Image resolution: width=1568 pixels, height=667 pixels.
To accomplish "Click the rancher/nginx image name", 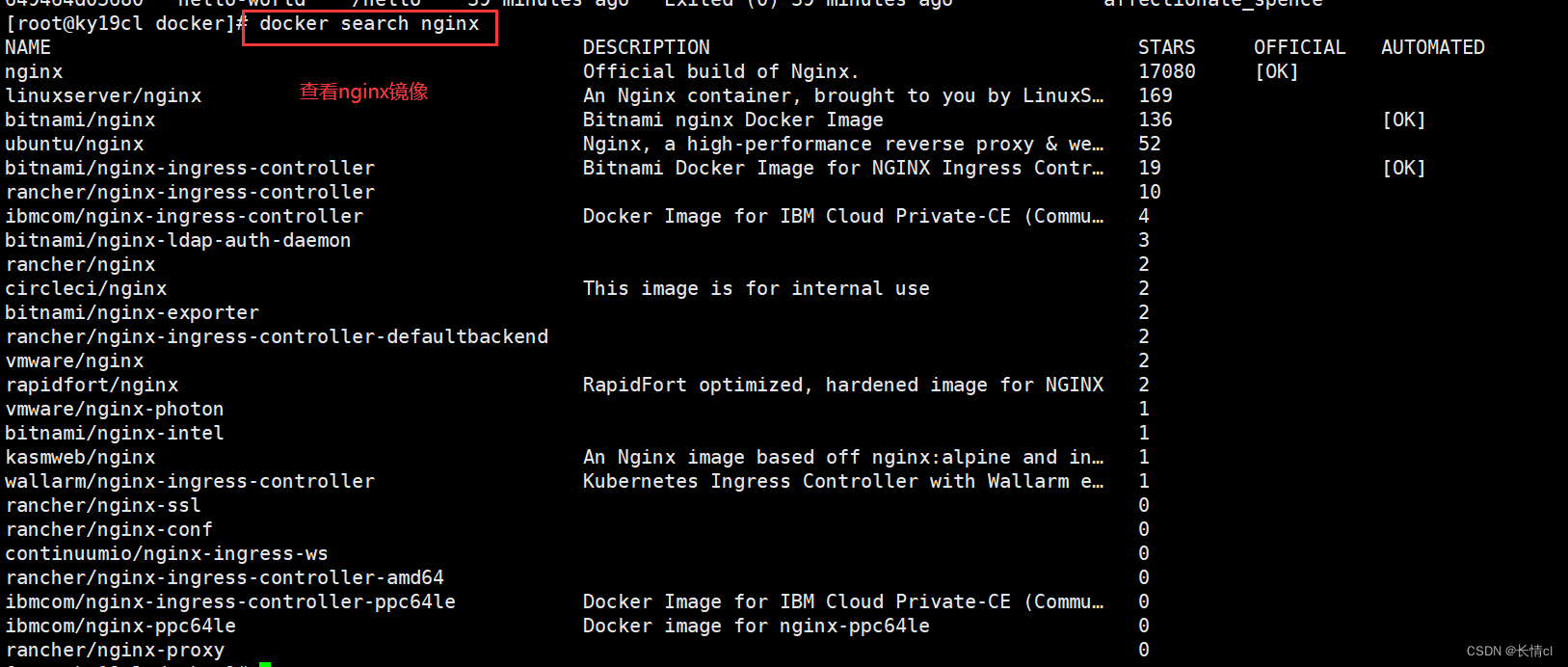I will pyautogui.click(x=80, y=264).
